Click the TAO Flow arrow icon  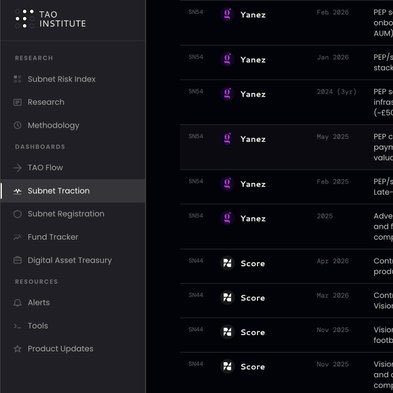click(x=17, y=168)
